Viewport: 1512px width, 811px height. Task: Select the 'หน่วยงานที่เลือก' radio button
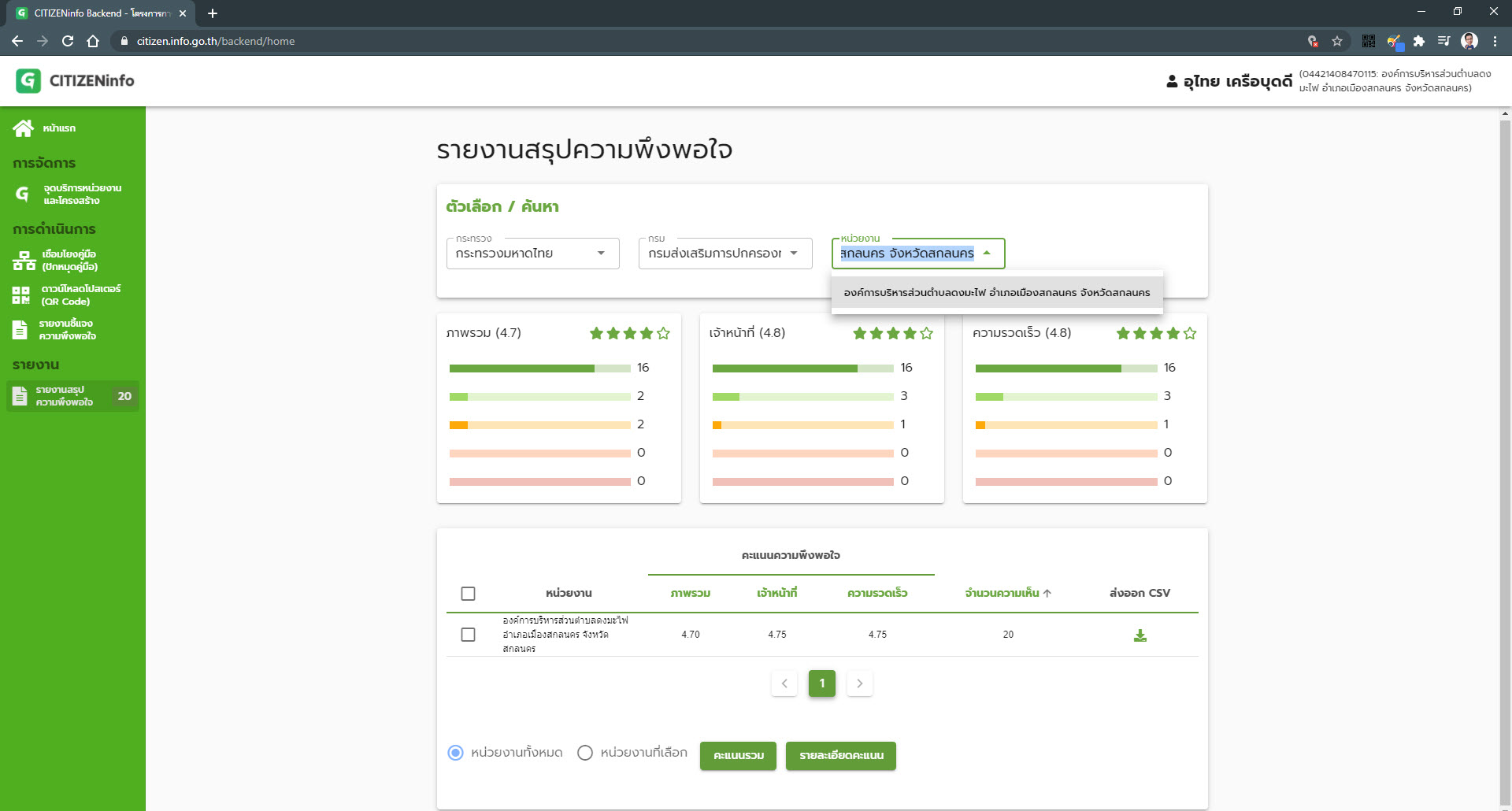click(584, 753)
